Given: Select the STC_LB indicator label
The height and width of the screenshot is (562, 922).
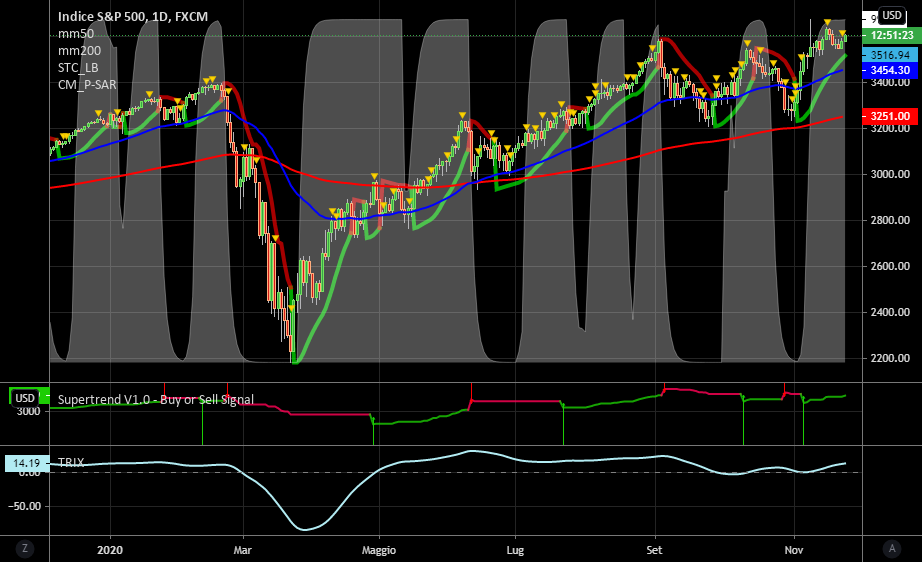Looking at the screenshot, I should tap(78, 68).
